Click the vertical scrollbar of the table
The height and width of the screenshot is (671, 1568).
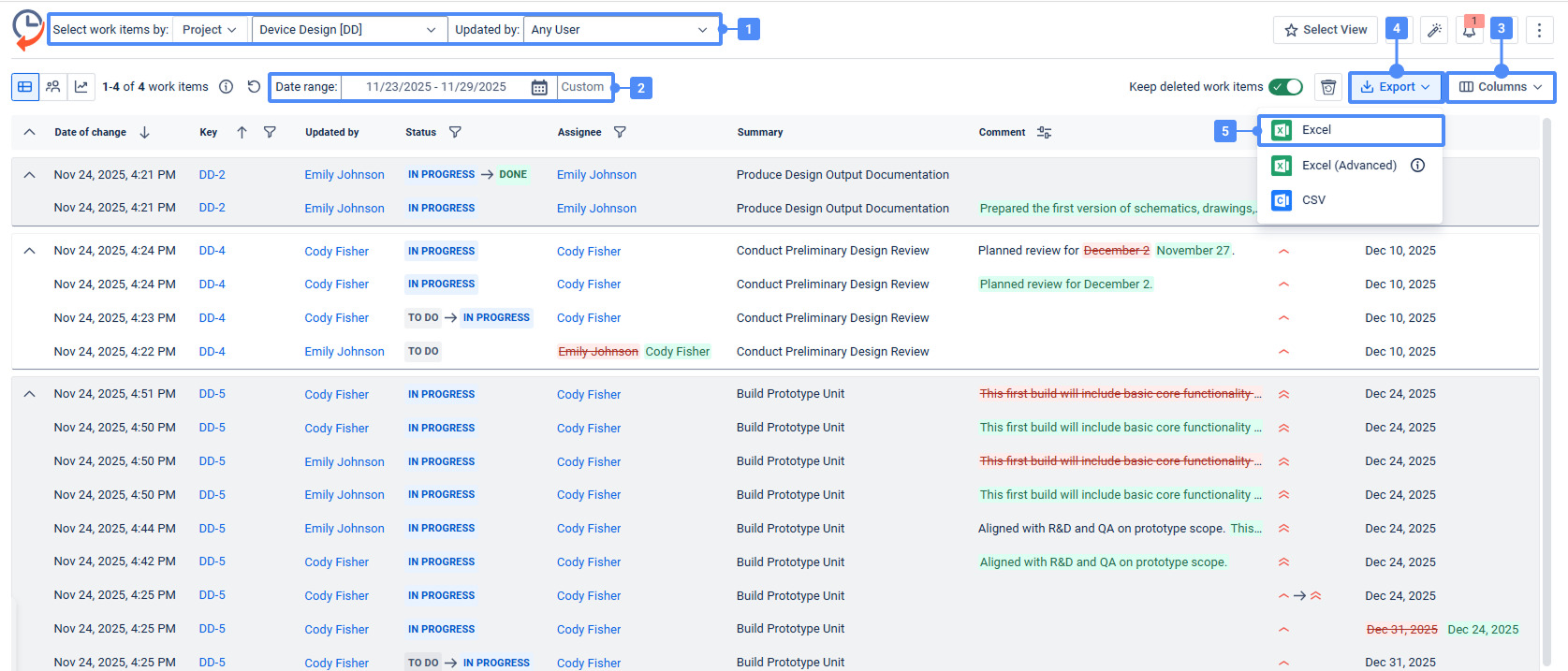click(1546, 393)
